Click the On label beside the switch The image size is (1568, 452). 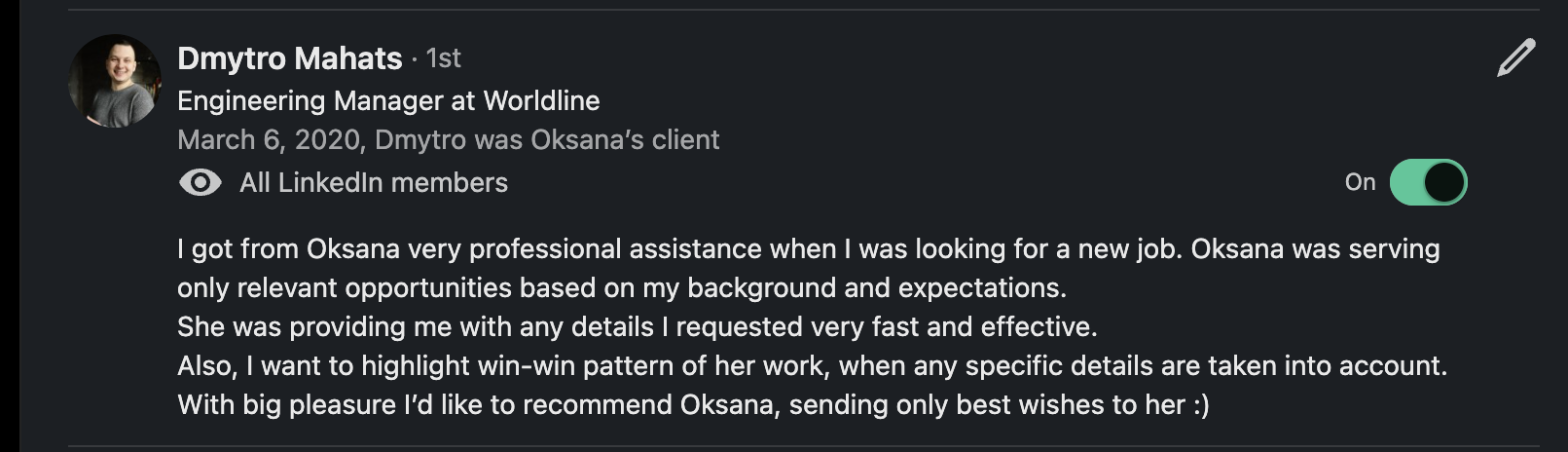point(1360,182)
